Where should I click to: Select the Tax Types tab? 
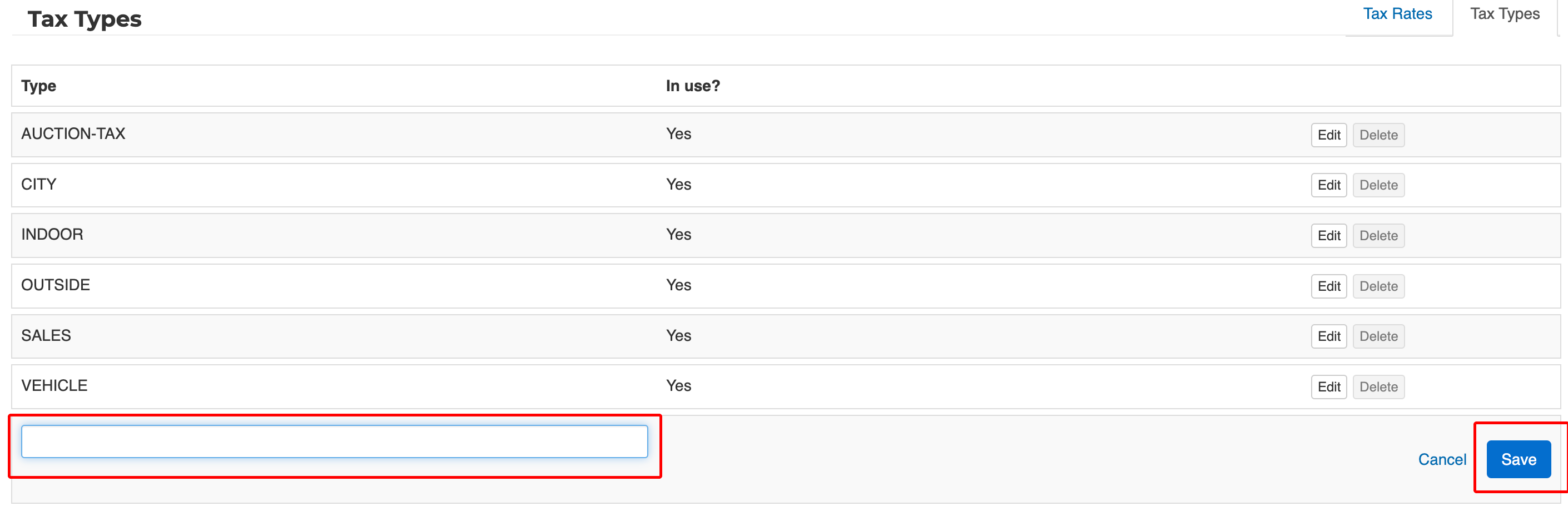pyautogui.click(x=1504, y=14)
